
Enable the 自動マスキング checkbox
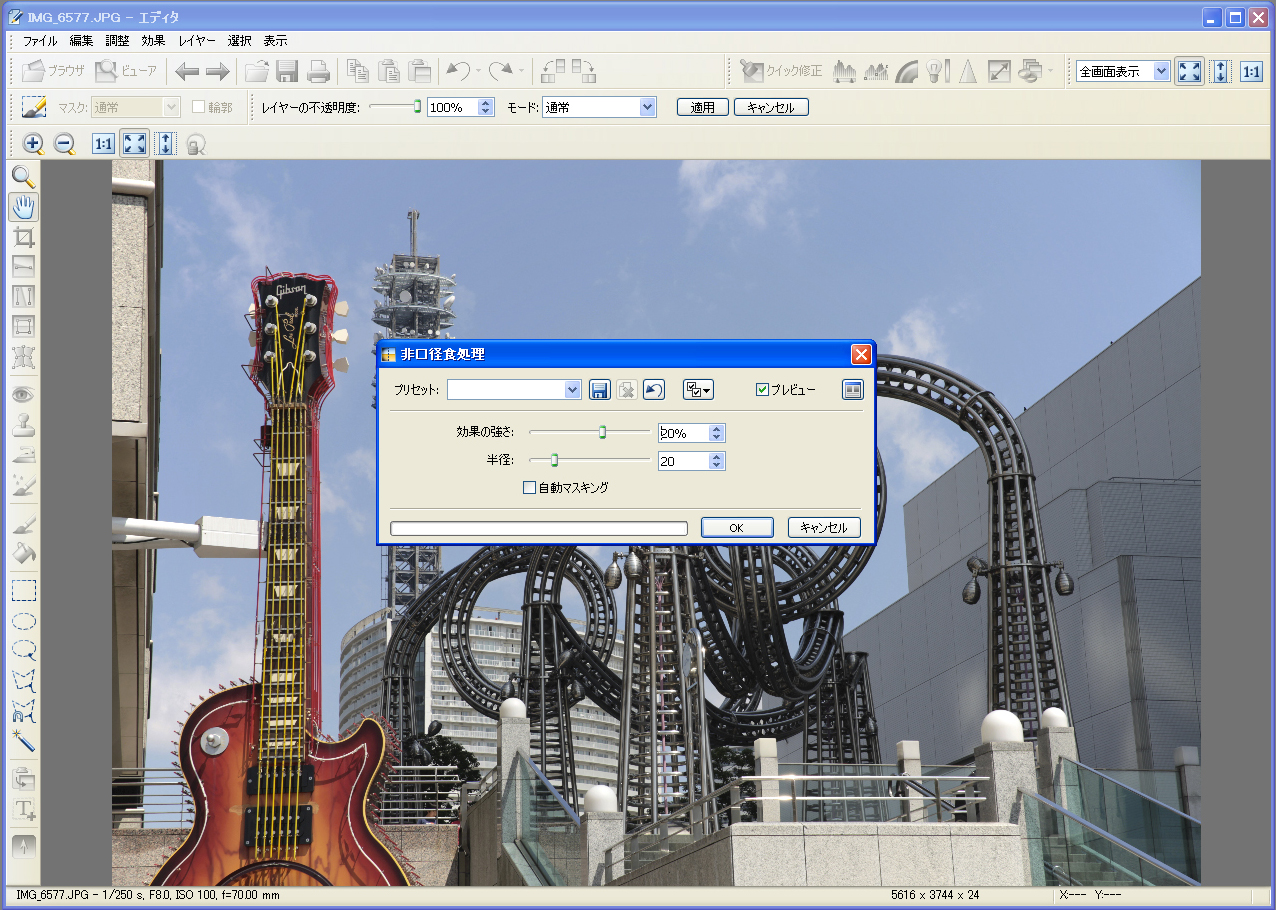(530, 488)
